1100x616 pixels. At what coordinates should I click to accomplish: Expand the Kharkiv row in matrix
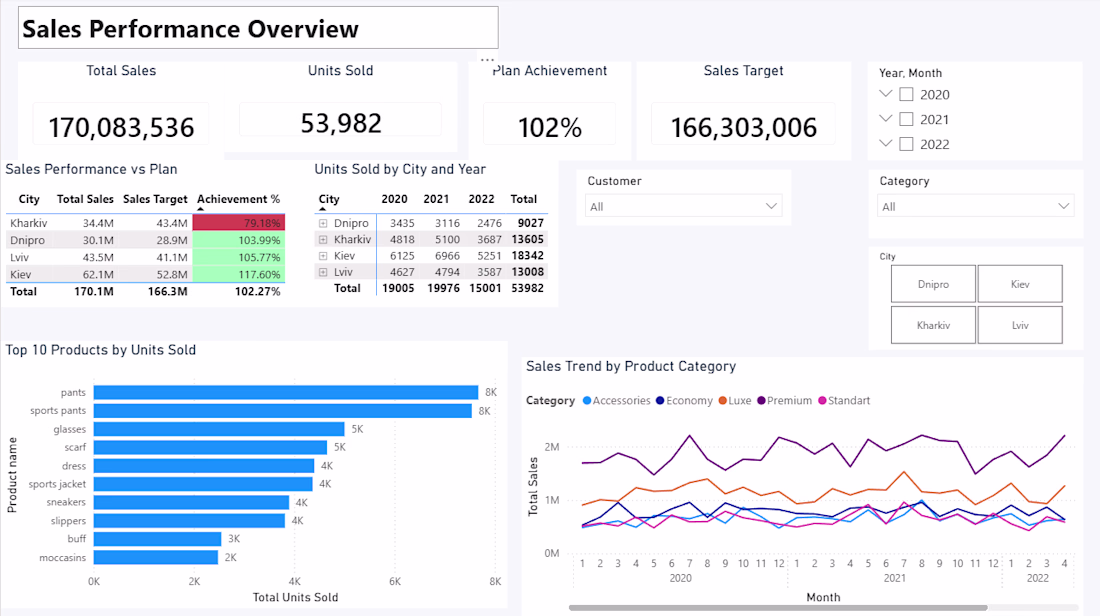(323, 239)
